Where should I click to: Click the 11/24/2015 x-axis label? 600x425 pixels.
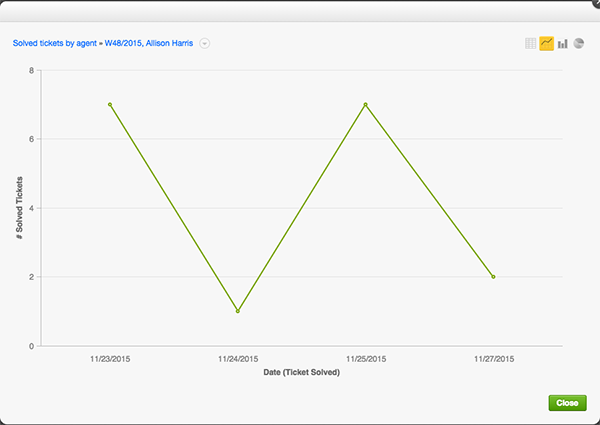pos(237,358)
